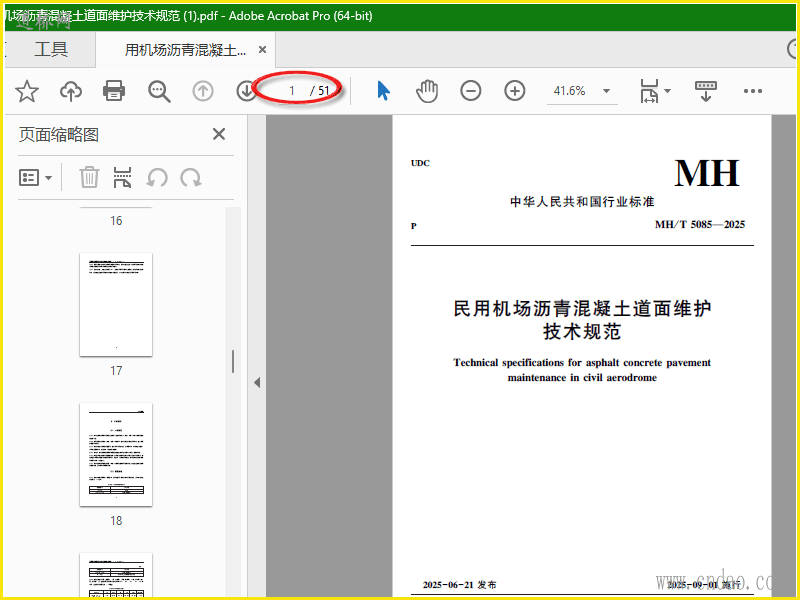800x600 pixels.
Task: Open the find text magnifier tool
Action: click(159, 91)
